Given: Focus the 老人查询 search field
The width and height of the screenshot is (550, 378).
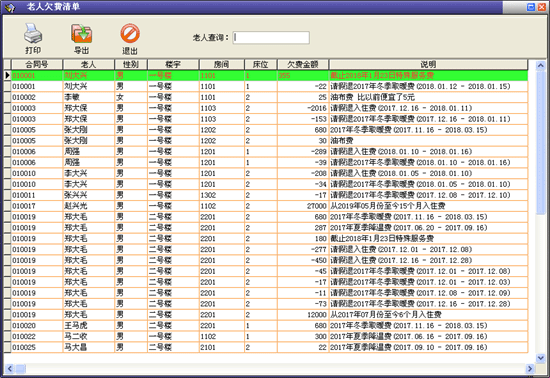Looking at the screenshot, I should pyautogui.click(x=271, y=38).
